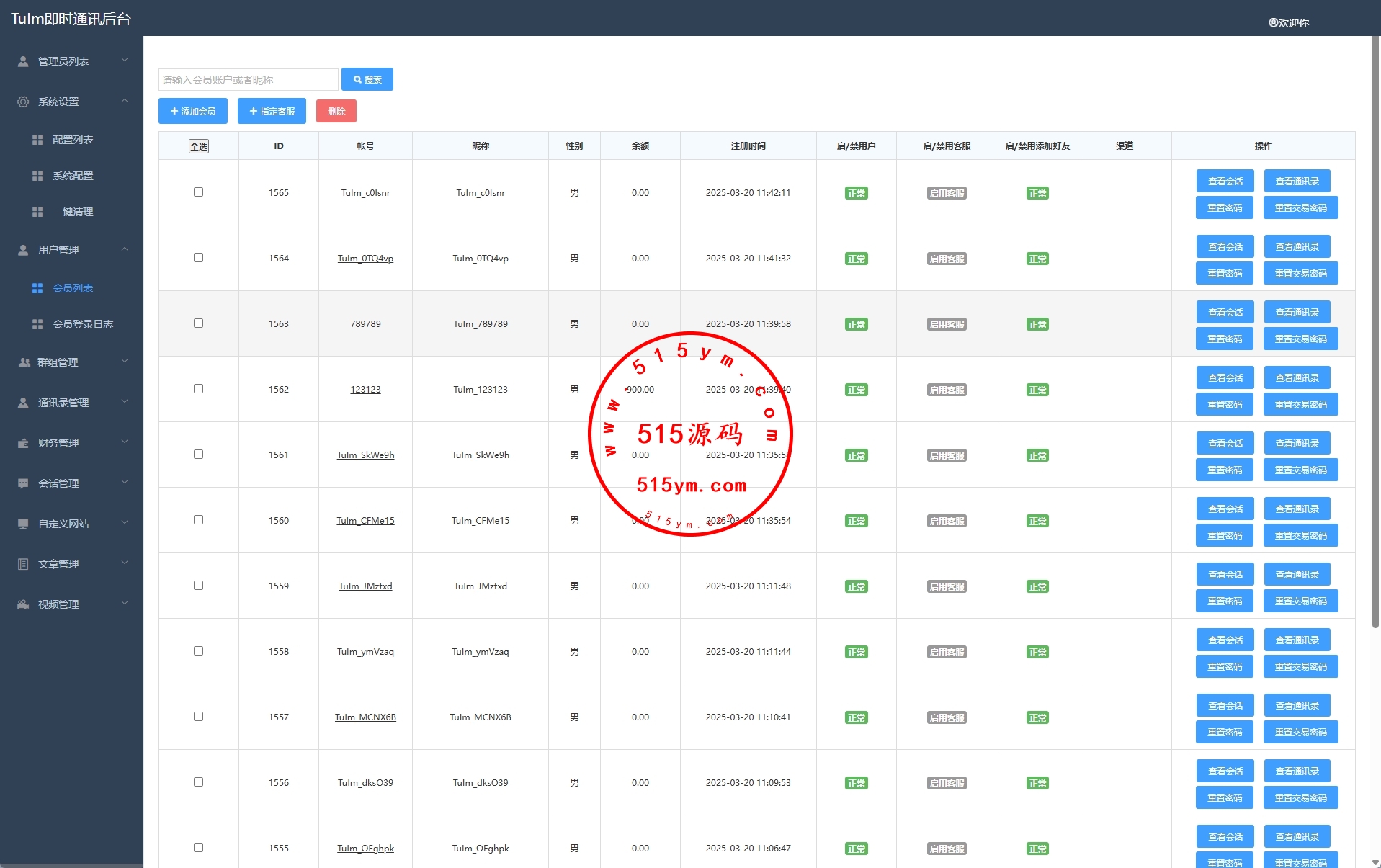Click the video management camera icon

coord(23,604)
